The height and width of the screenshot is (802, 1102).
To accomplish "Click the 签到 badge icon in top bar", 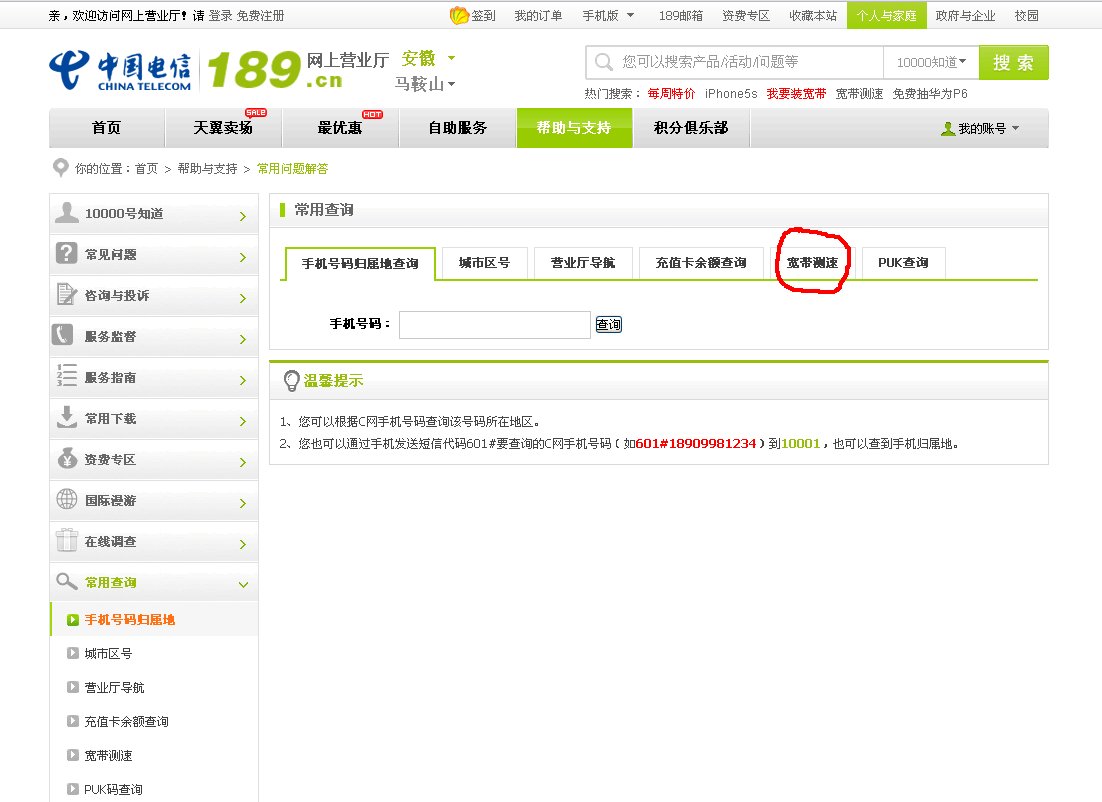I will click(x=459, y=15).
